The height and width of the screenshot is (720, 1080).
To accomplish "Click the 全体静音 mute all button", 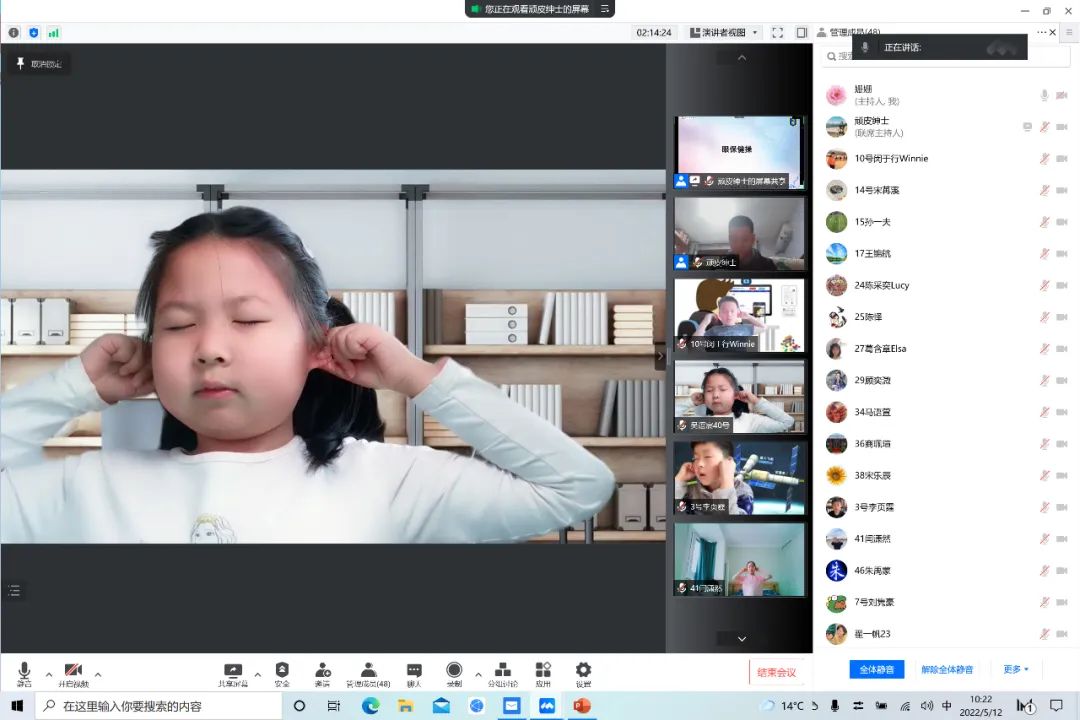I will [876, 669].
